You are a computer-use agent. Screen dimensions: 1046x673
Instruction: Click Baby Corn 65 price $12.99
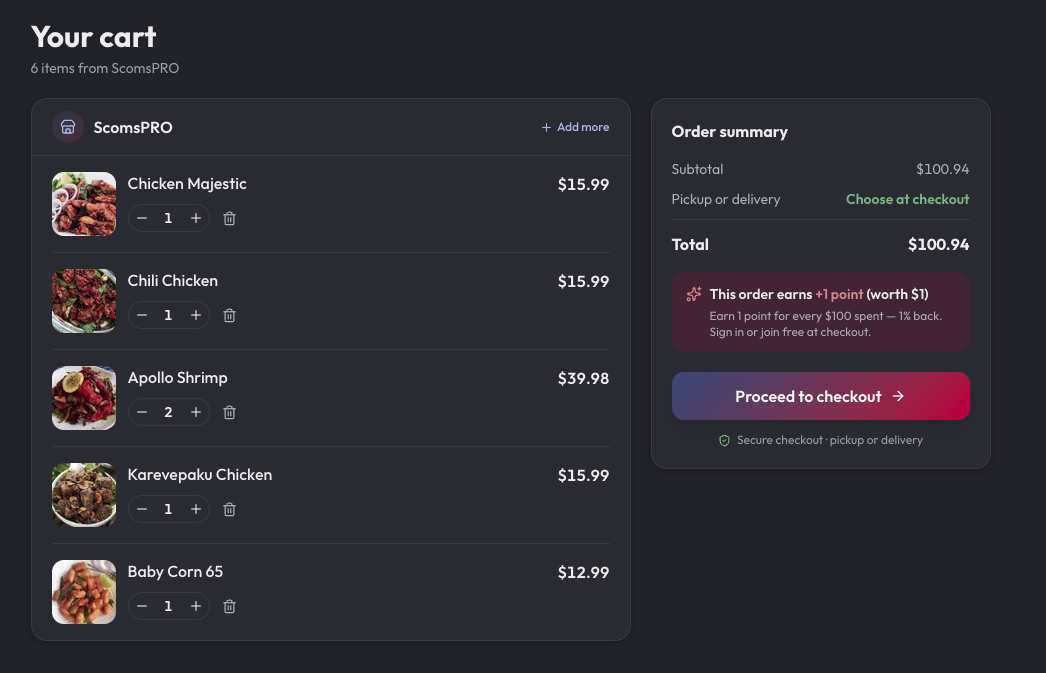coord(583,572)
